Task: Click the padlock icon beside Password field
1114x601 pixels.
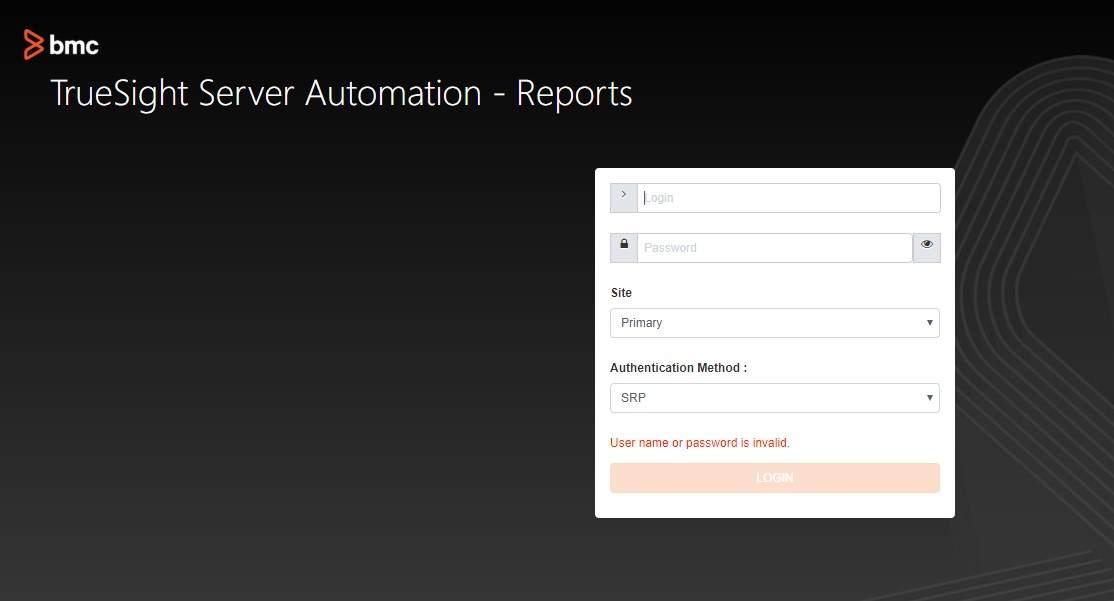Action: point(624,247)
